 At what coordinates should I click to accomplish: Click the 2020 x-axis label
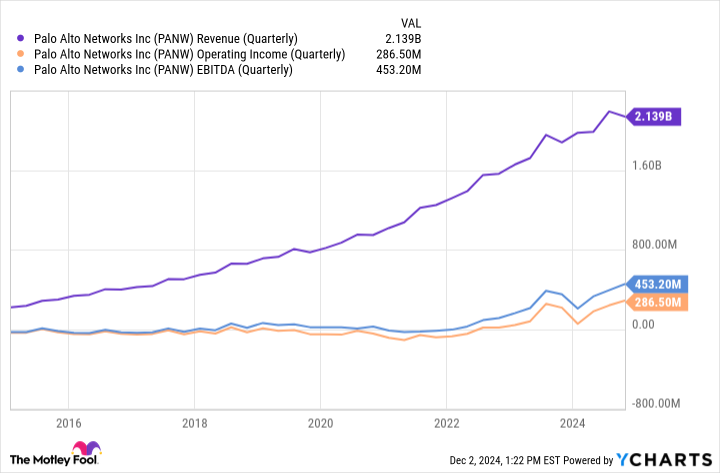click(321, 423)
